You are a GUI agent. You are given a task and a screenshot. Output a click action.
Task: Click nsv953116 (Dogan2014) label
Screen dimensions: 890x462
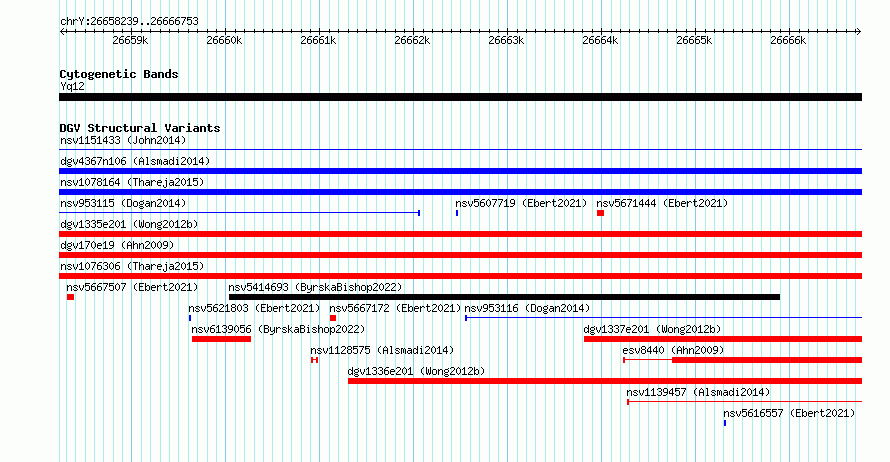[527, 308]
